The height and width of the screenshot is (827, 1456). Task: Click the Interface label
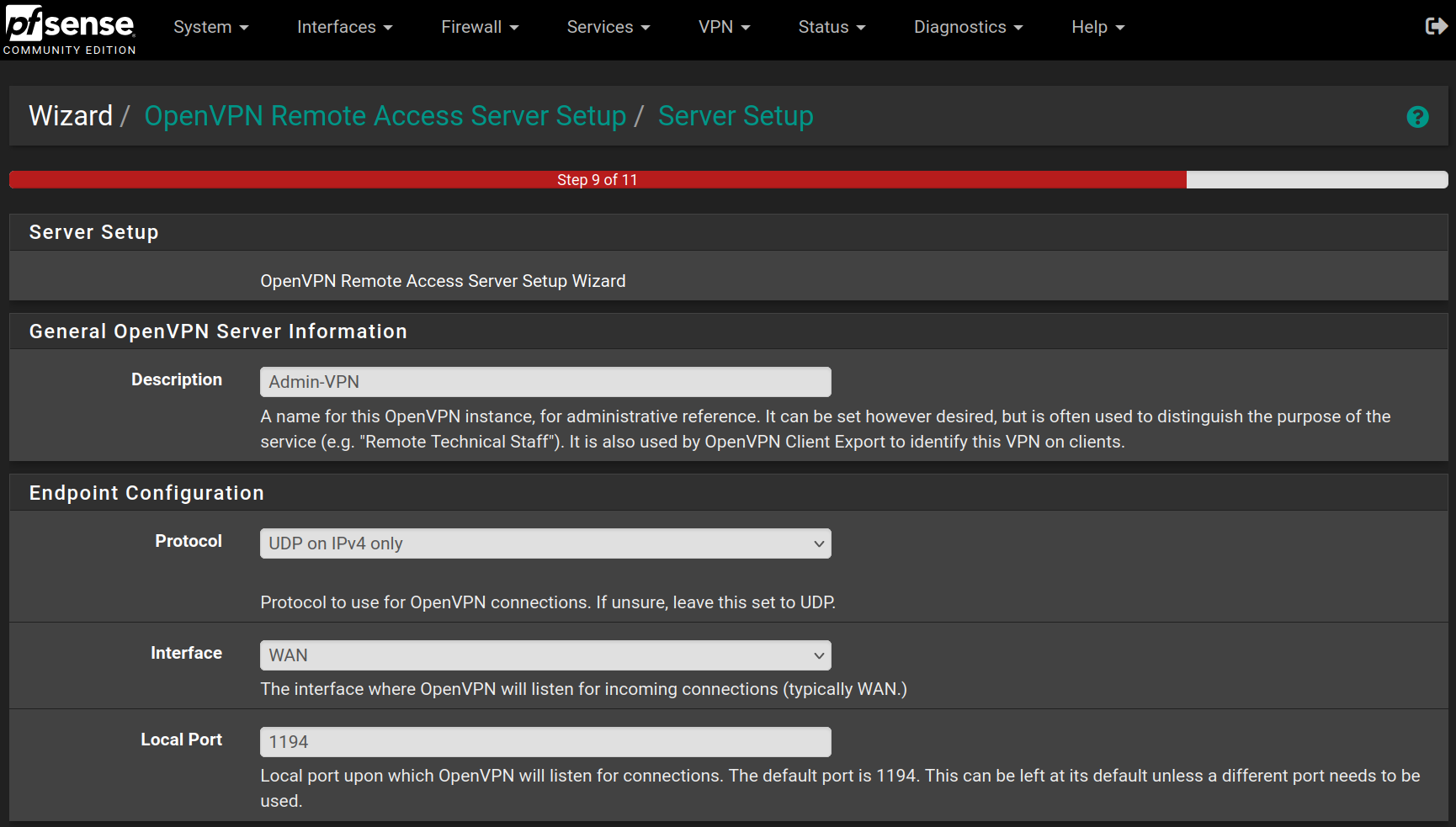click(x=186, y=653)
